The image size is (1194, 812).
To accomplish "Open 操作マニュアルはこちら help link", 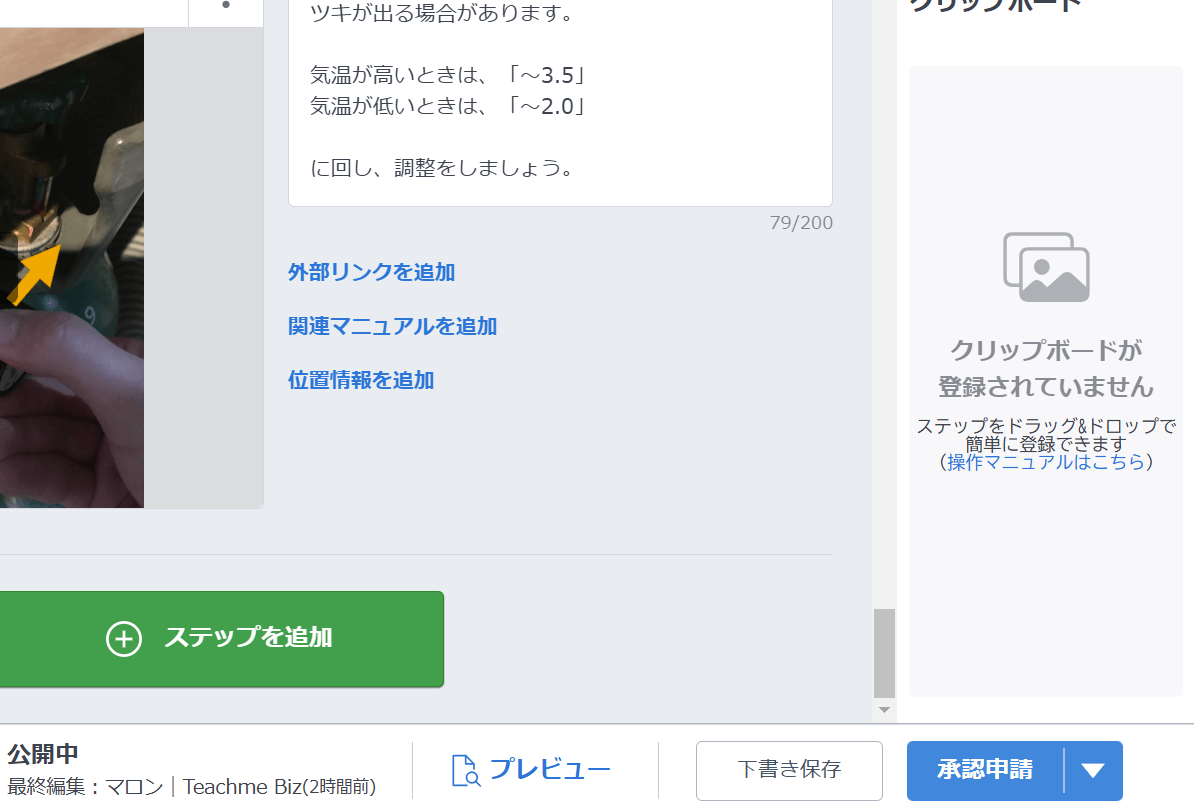I will [x=1046, y=462].
